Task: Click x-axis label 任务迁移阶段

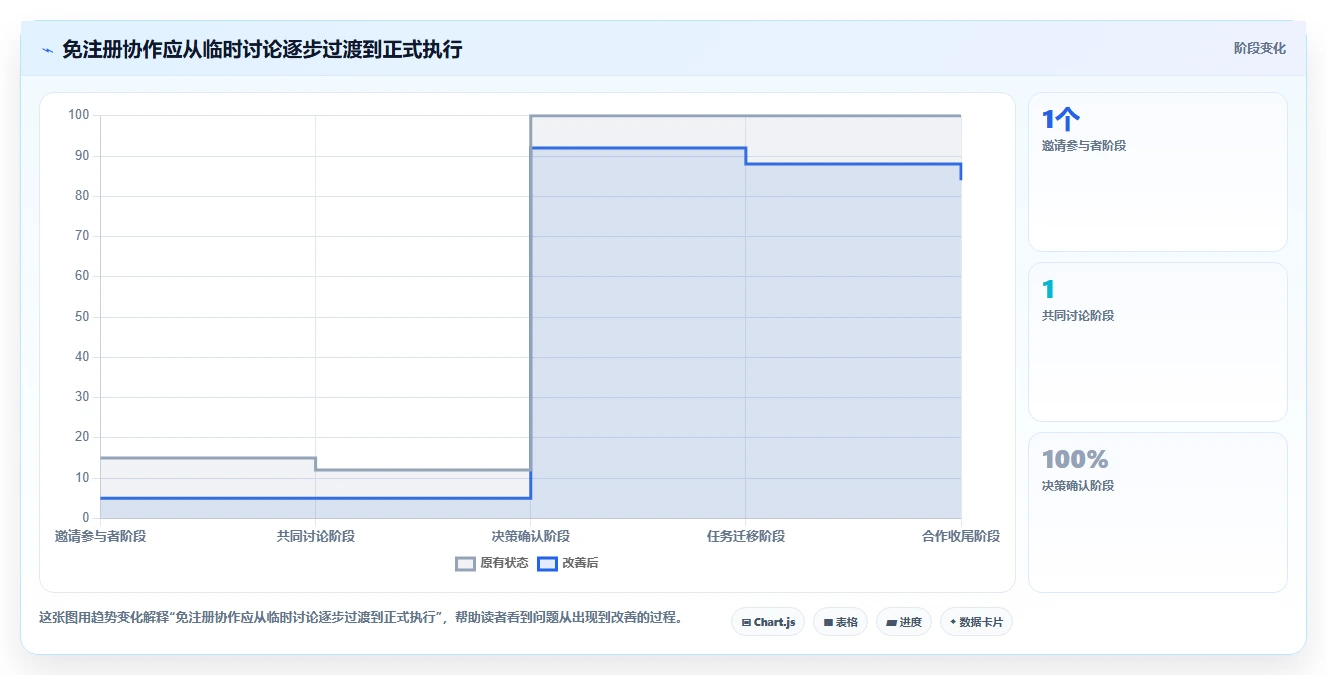Action: click(746, 536)
